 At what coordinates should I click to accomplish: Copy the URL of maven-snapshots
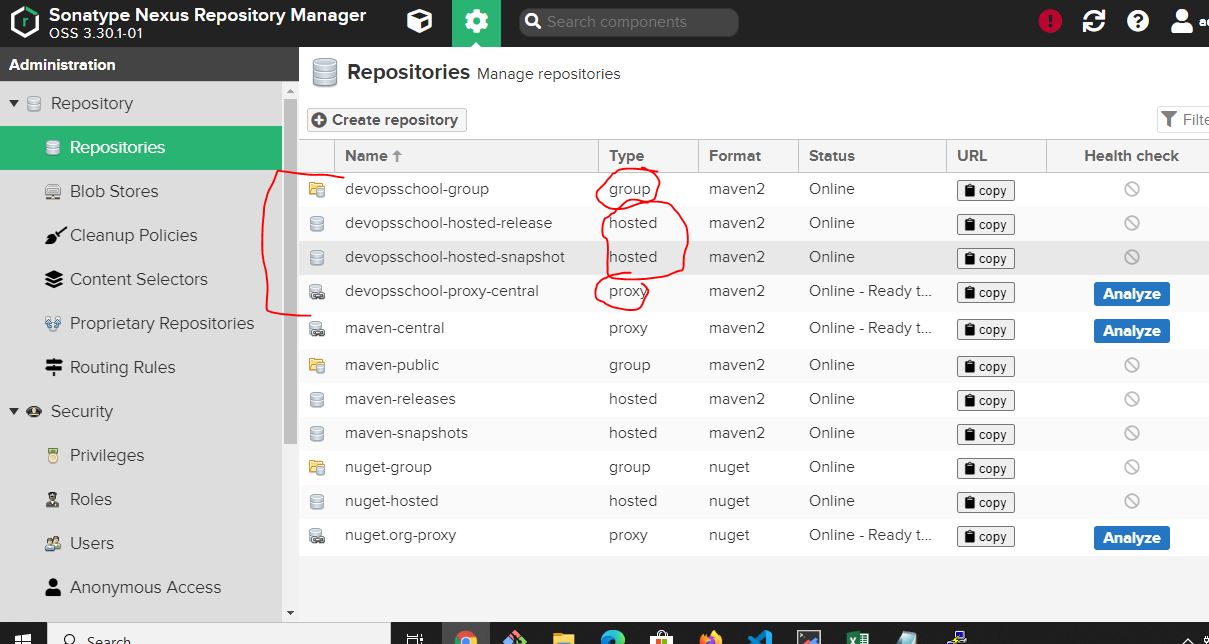click(986, 435)
